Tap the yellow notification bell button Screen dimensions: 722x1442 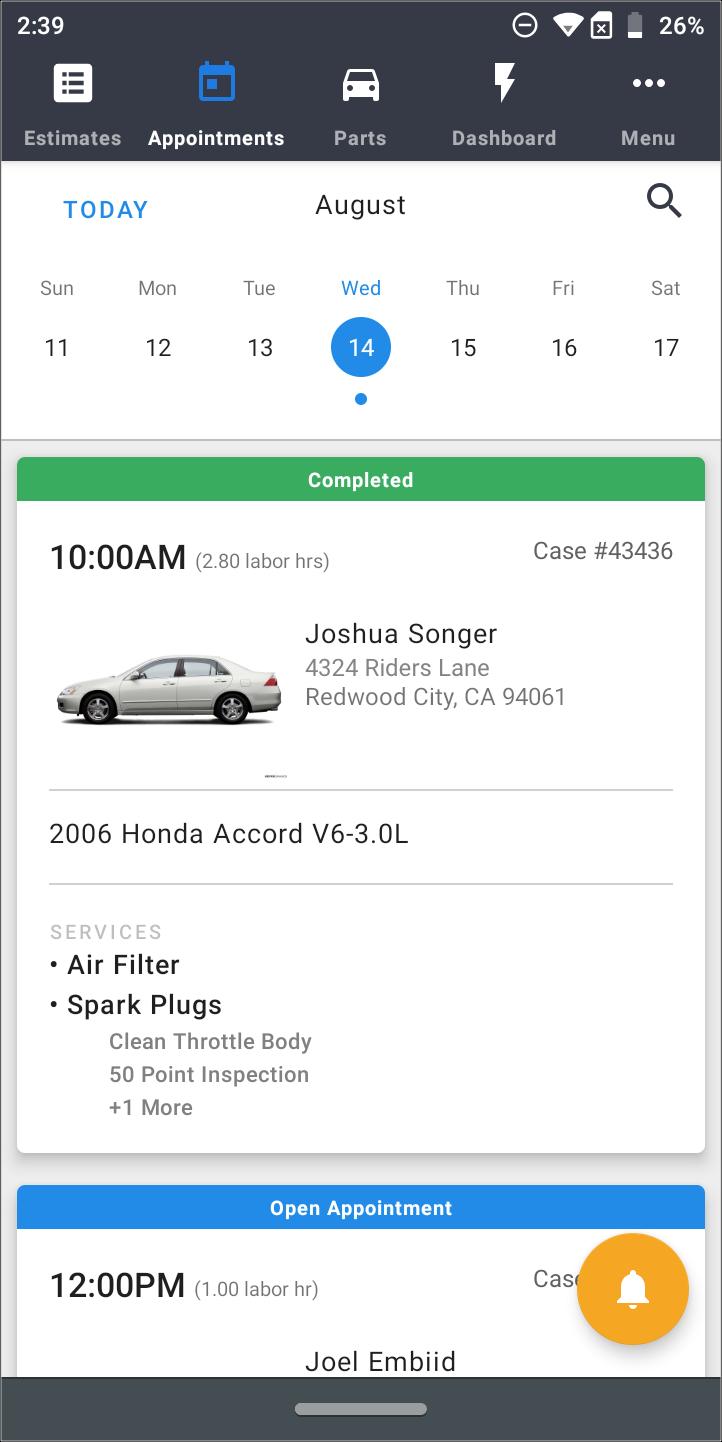632,1290
